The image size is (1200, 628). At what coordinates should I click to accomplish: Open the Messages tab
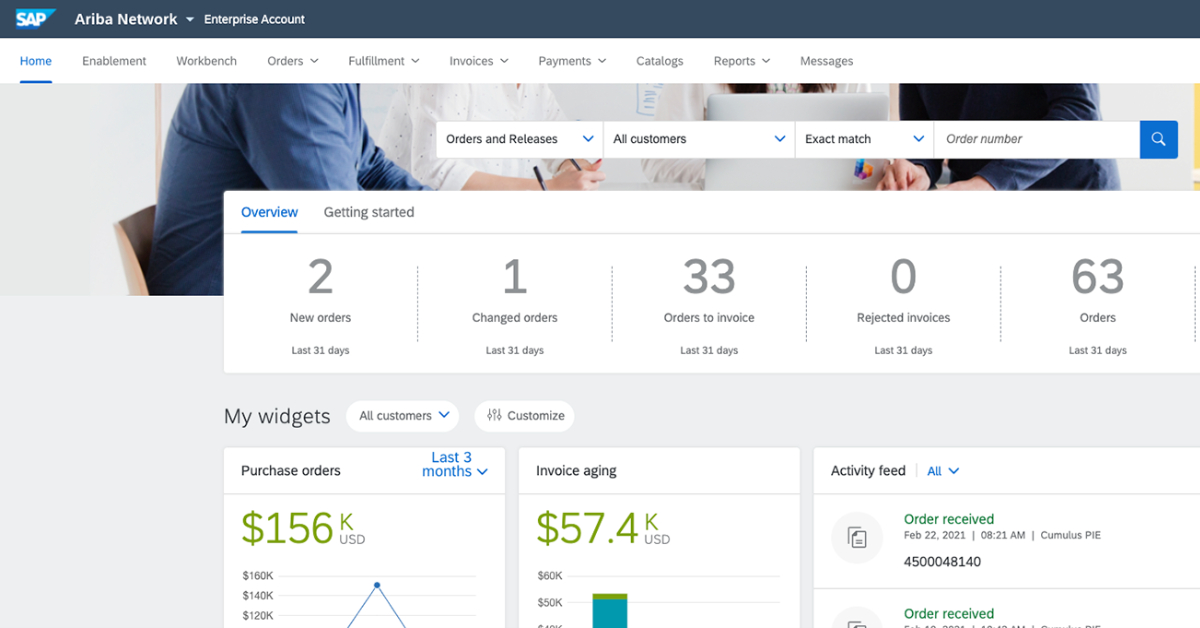click(x=827, y=61)
